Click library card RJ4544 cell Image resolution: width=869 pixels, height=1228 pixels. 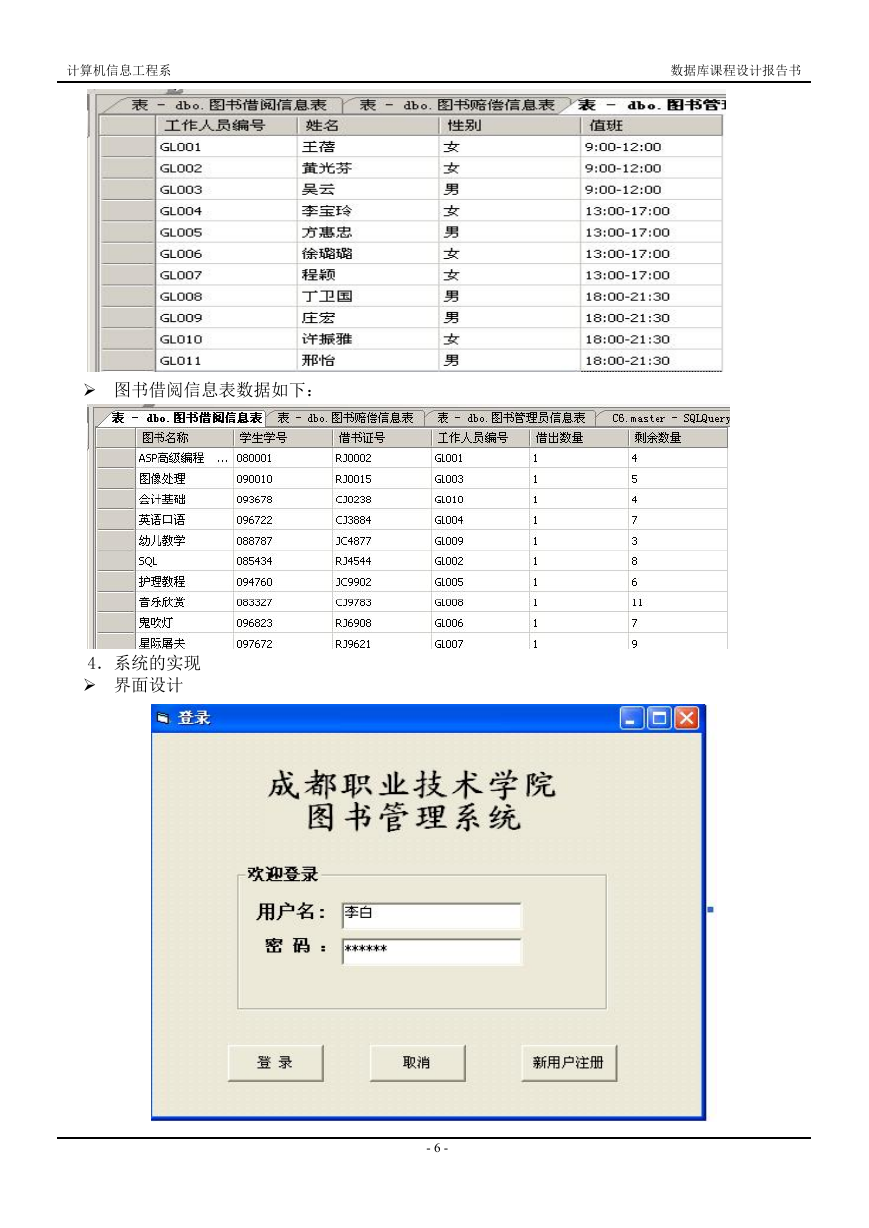point(381,561)
